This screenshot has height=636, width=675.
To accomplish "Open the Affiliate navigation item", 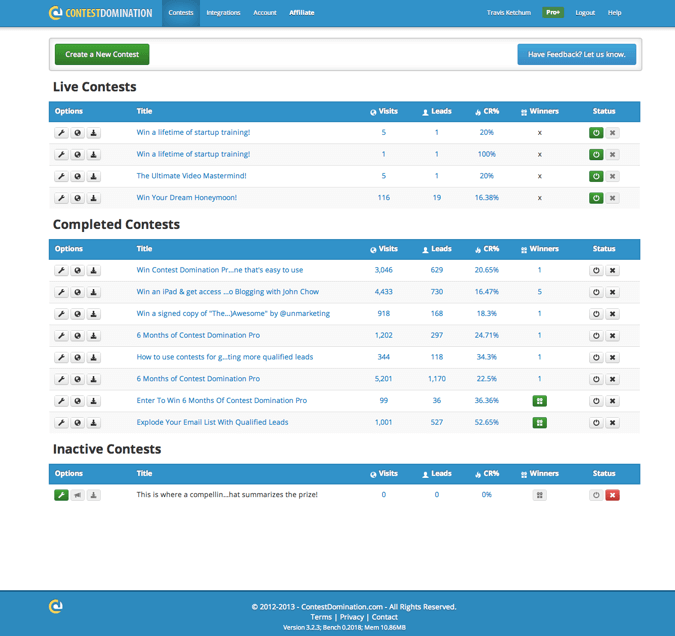I will (301, 13).
